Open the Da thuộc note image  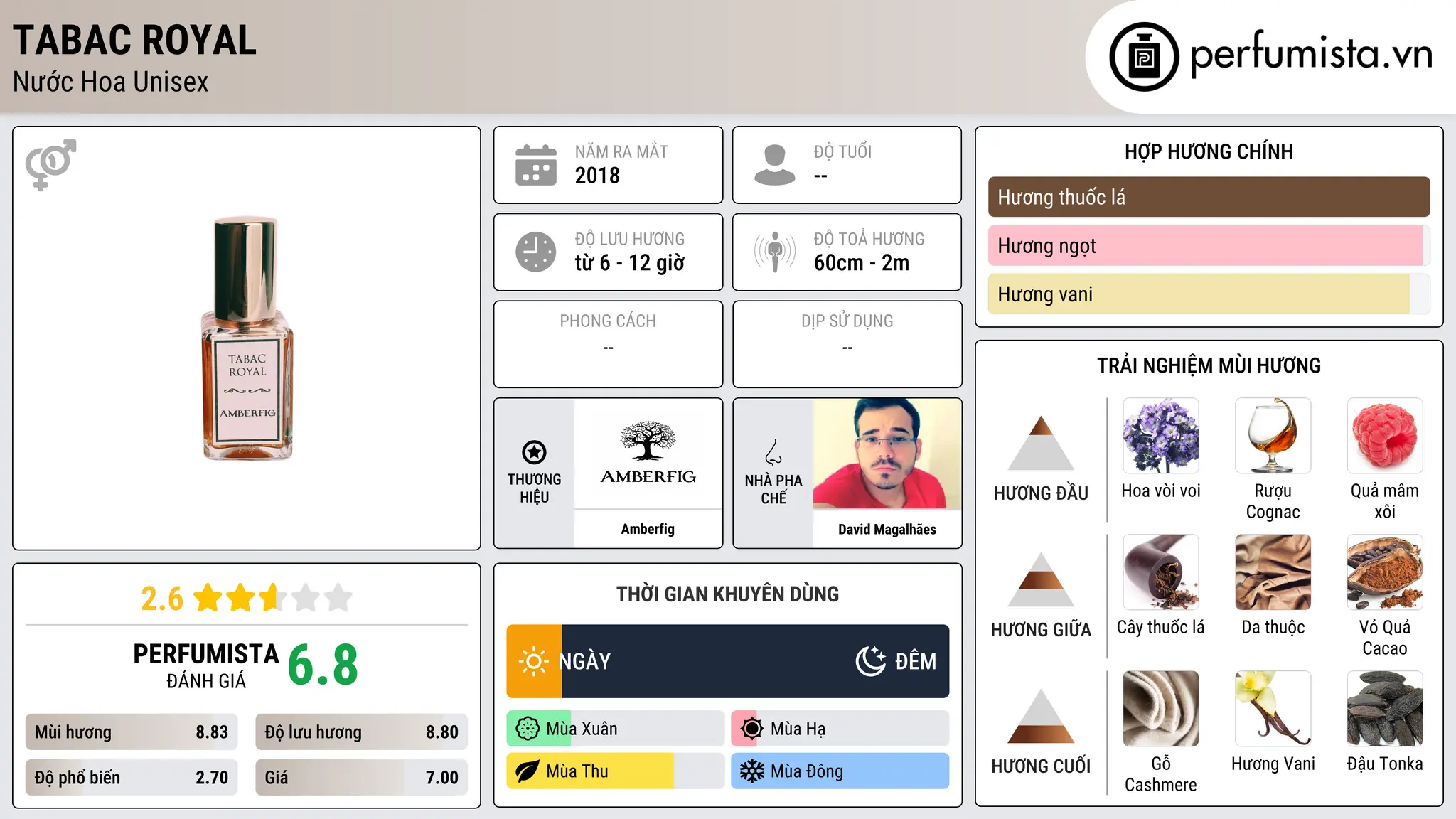pyautogui.click(x=1273, y=572)
